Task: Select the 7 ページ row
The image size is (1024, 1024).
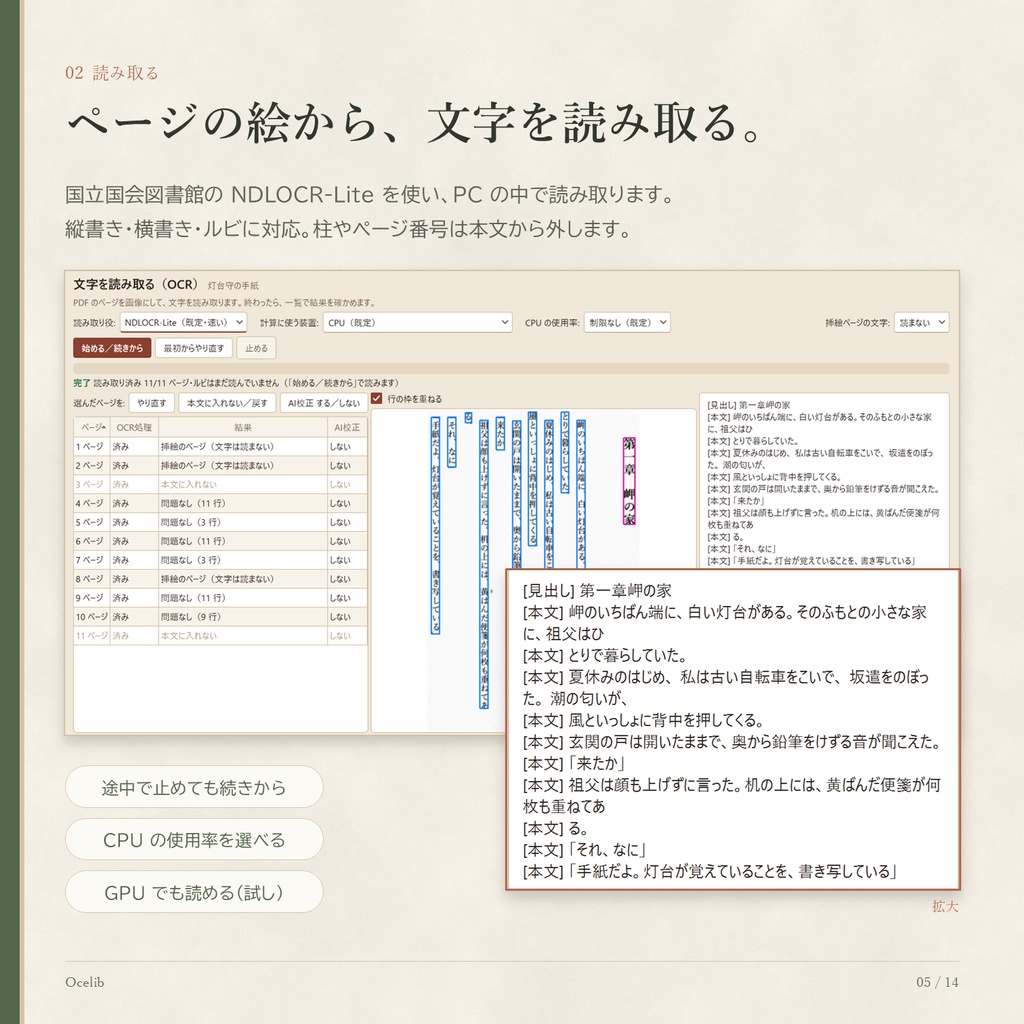Action: pos(221,560)
